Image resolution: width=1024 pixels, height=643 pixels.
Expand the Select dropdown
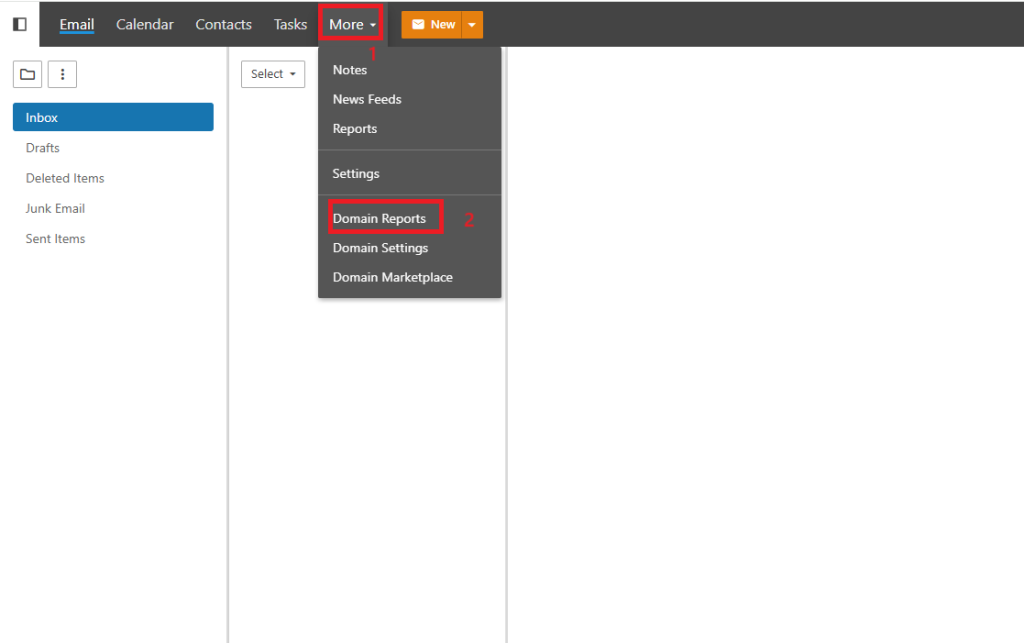tap(273, 74)
